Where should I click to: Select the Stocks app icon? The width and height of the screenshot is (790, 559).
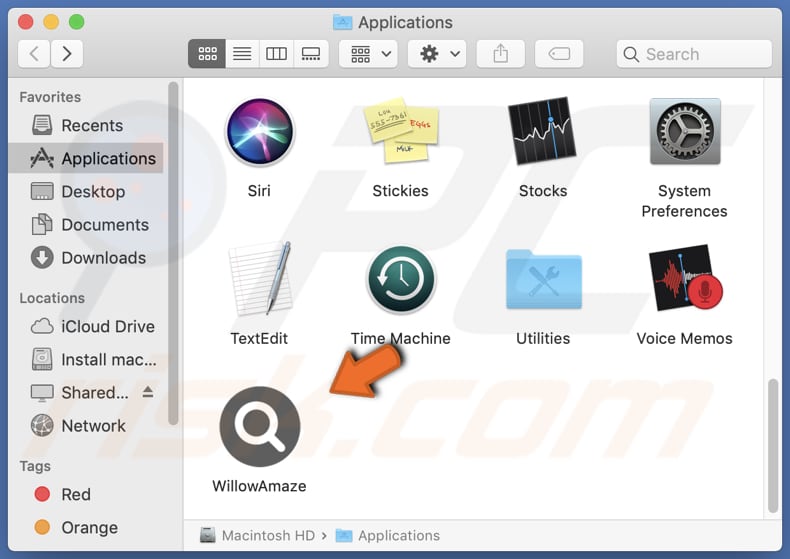[542, 131]
